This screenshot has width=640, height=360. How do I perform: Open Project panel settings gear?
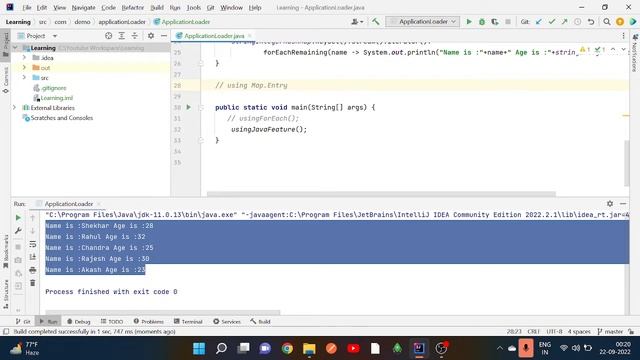151,36
